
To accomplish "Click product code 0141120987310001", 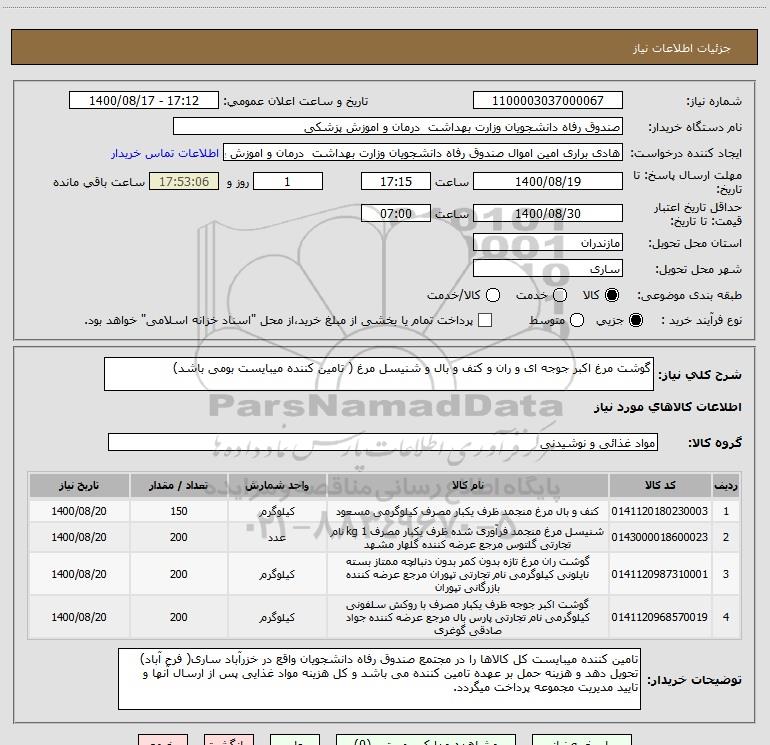I will 660,574.
